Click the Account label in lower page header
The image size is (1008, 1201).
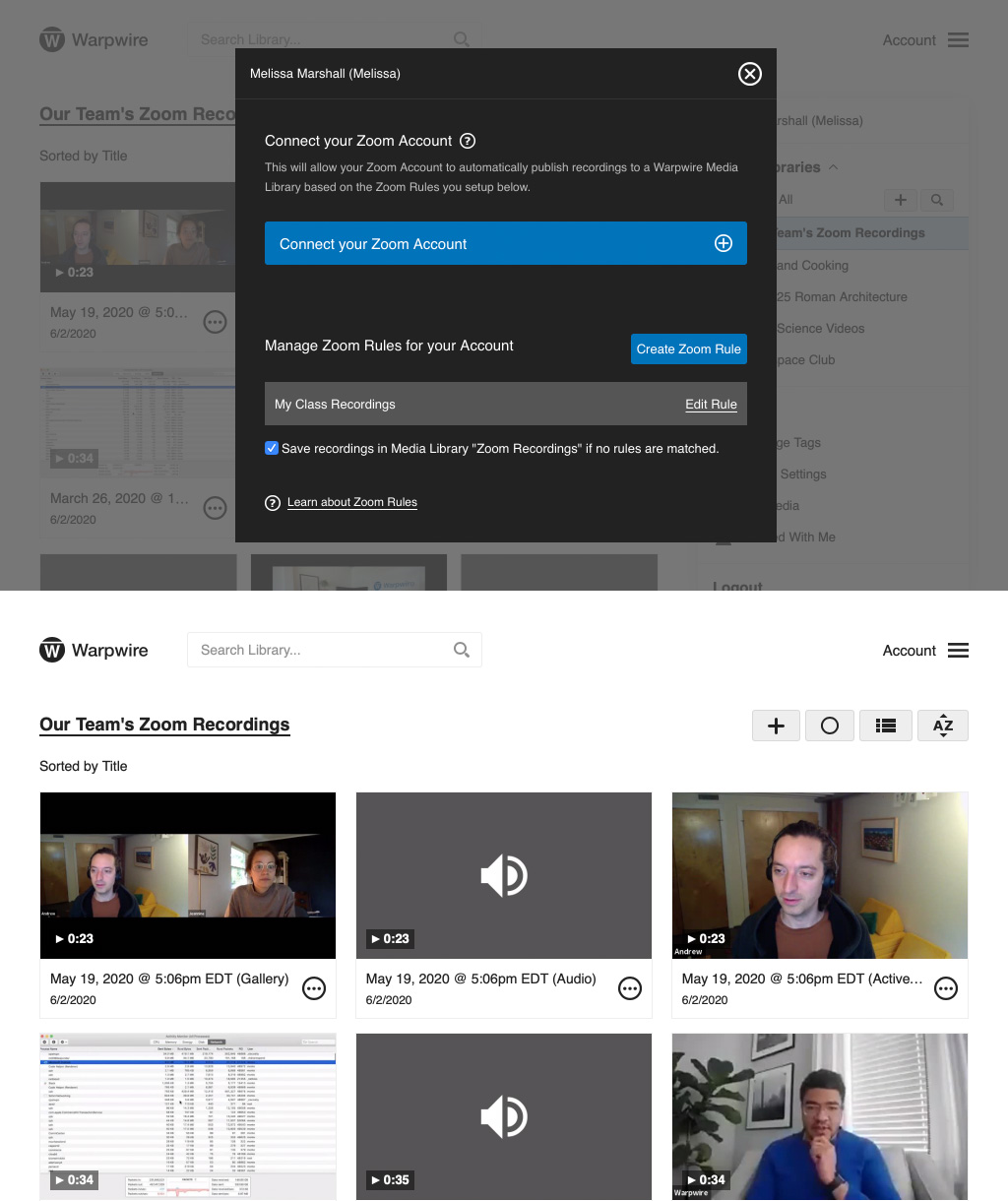910,651
